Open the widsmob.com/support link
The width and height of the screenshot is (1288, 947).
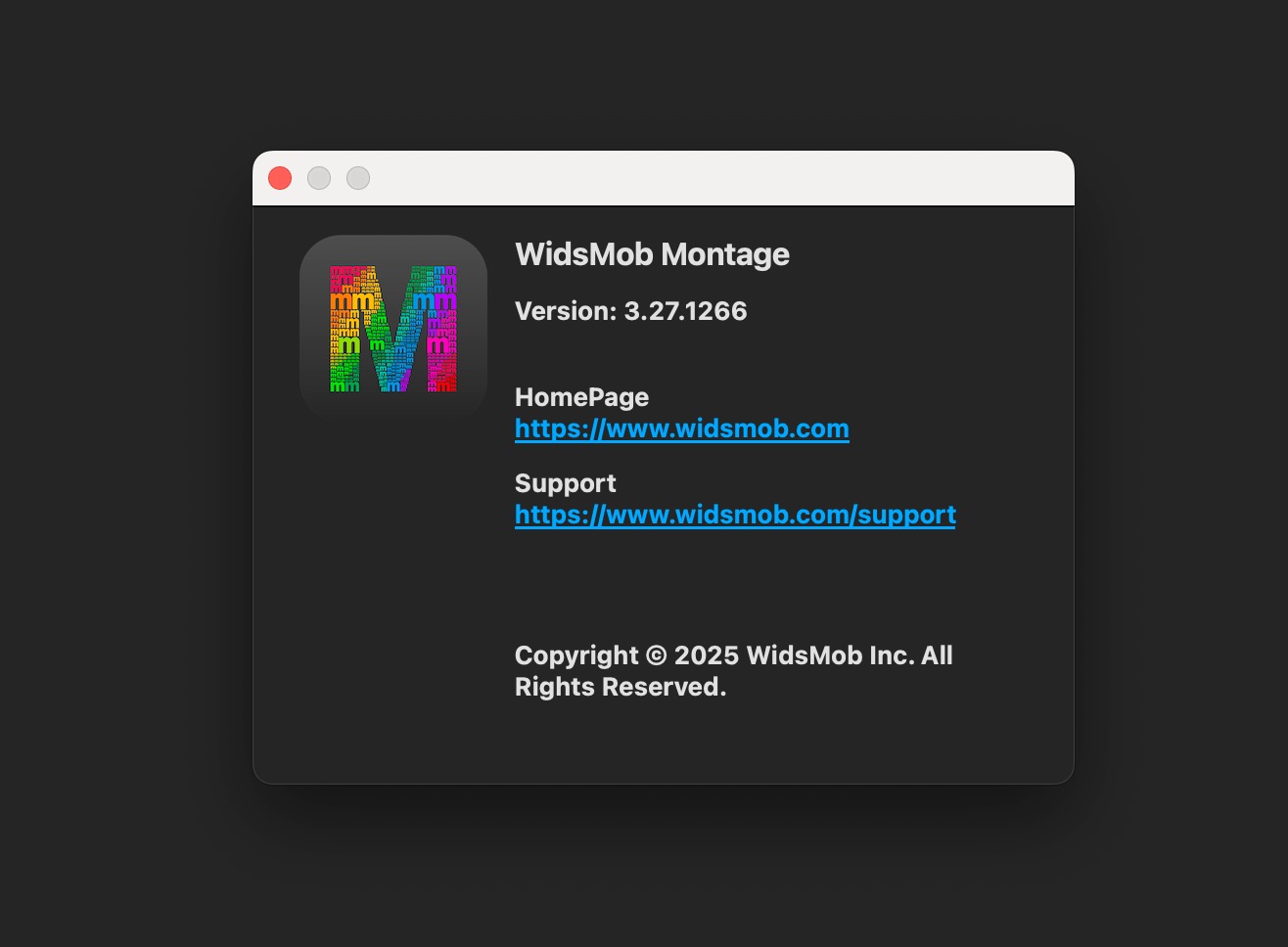[735, 515]
